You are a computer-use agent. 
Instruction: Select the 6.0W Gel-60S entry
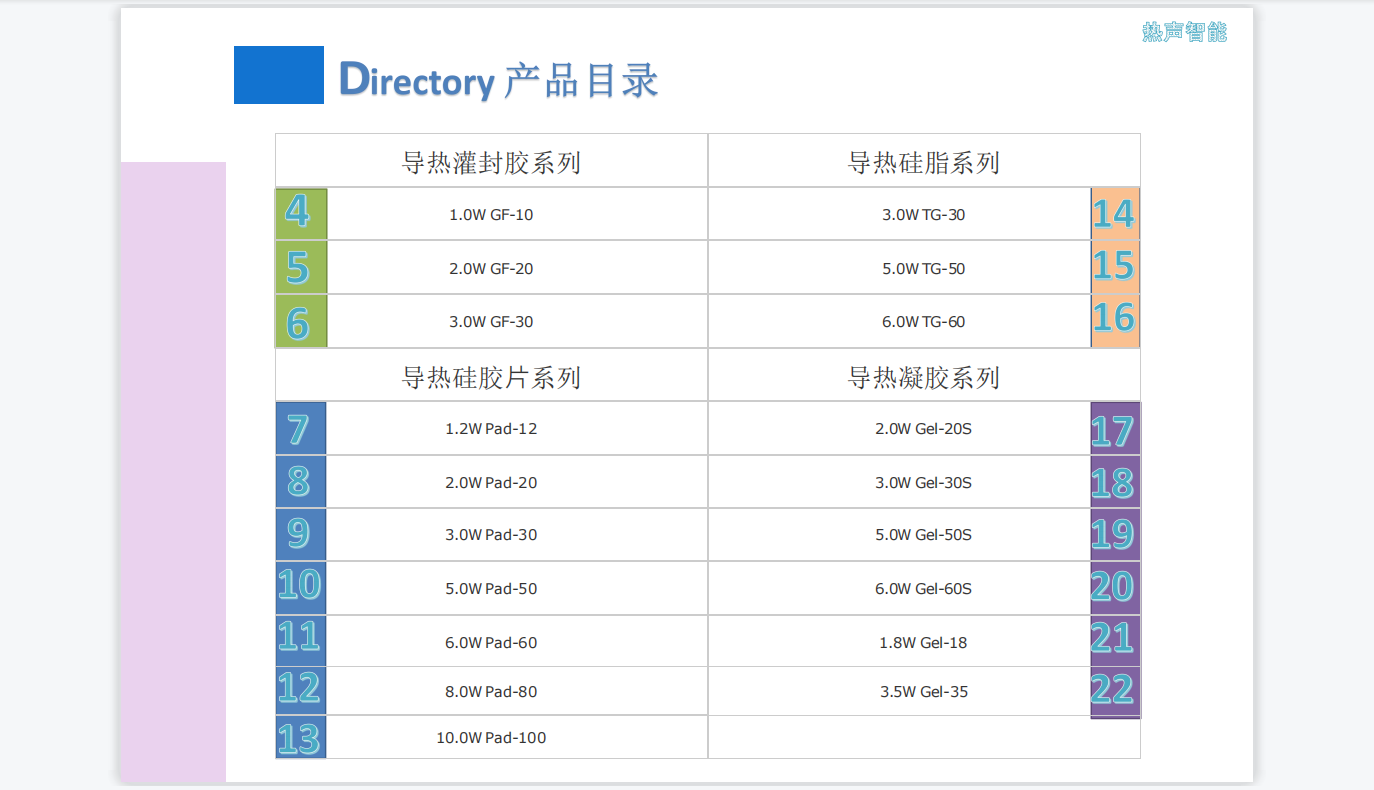coord(923,589)
